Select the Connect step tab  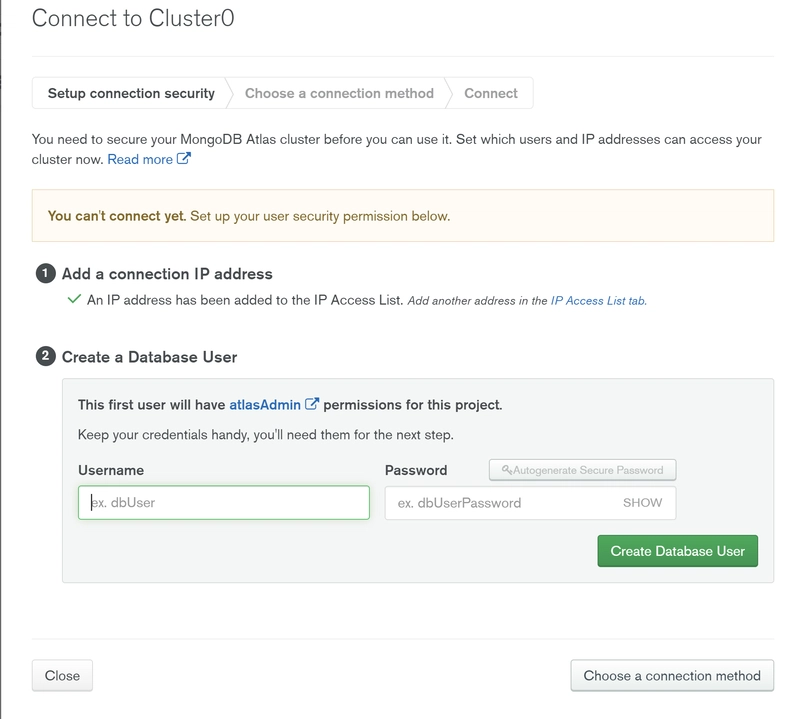491,93
